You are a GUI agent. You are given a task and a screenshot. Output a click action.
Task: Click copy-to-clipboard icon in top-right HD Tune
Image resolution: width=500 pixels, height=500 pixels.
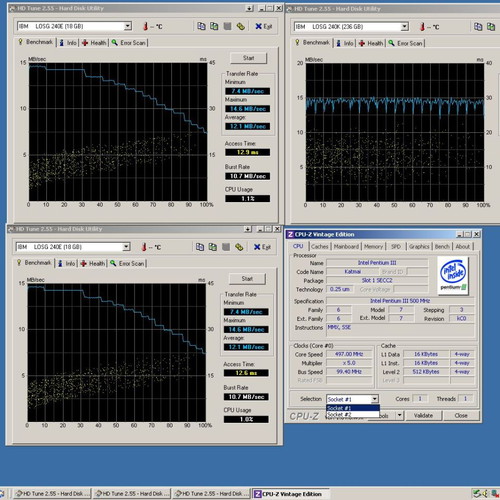478,27
